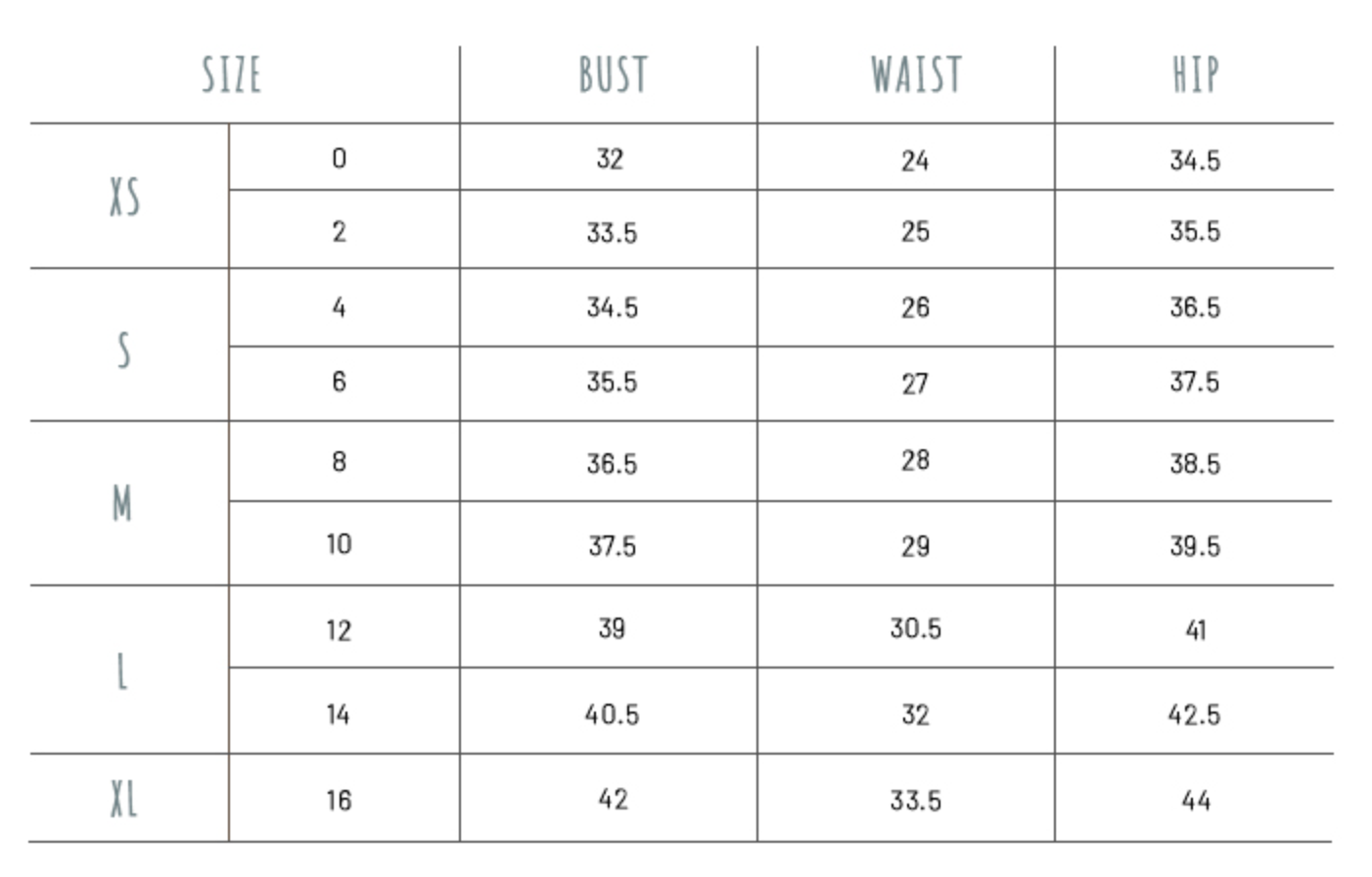The image size is (1372, 877).
Task: Click the hip value 41
Action: point(1195,629)
